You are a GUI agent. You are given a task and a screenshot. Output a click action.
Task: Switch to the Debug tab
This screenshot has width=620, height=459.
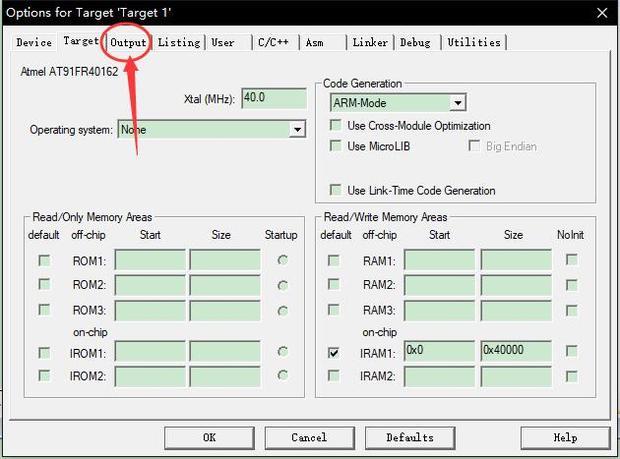tap(415, 43)
